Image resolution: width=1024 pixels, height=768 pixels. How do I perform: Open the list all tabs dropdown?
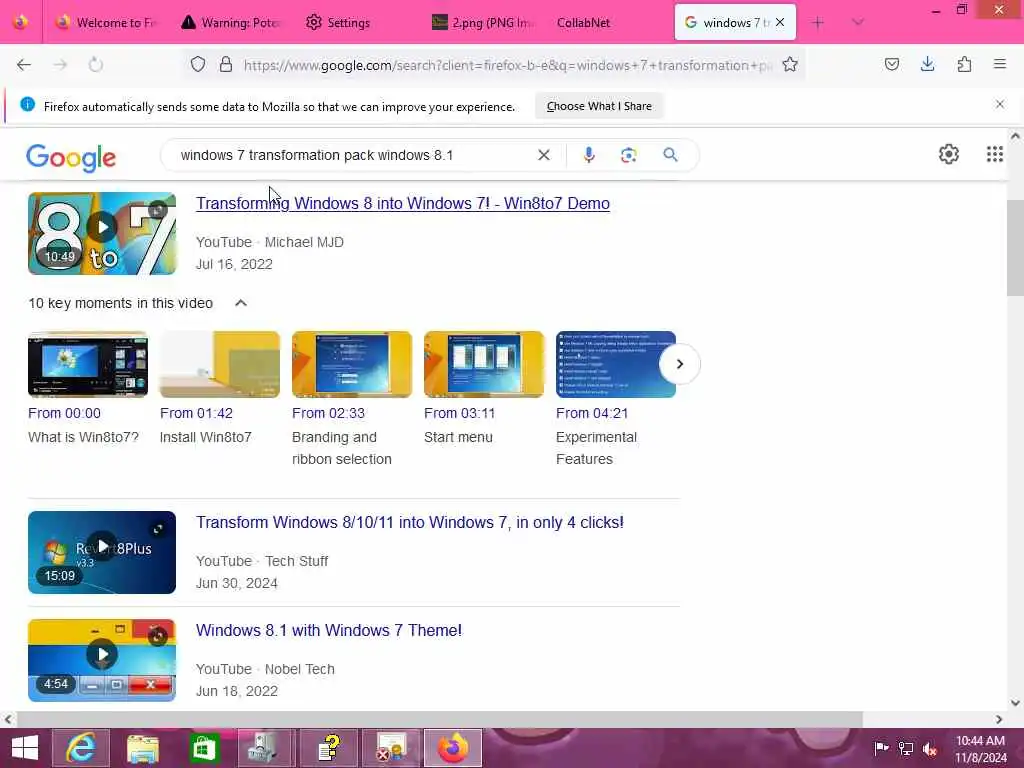(858, 22)
